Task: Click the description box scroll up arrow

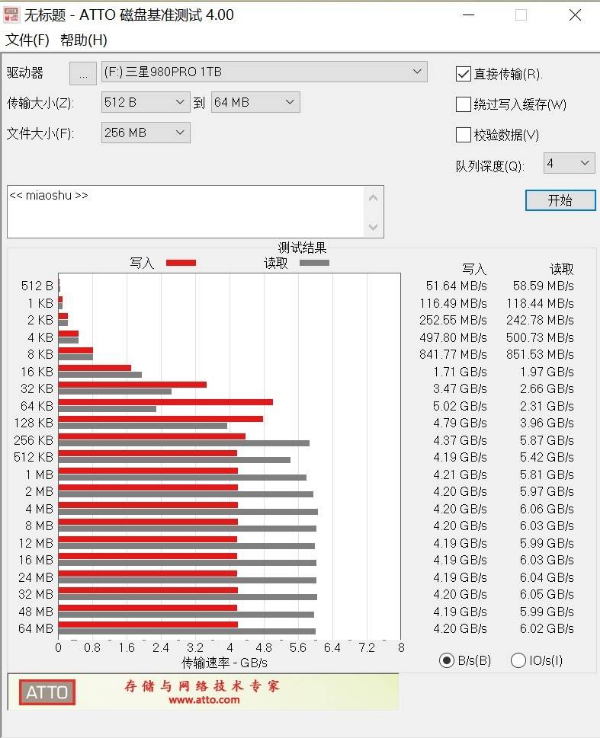Action: tap(374, 198)
